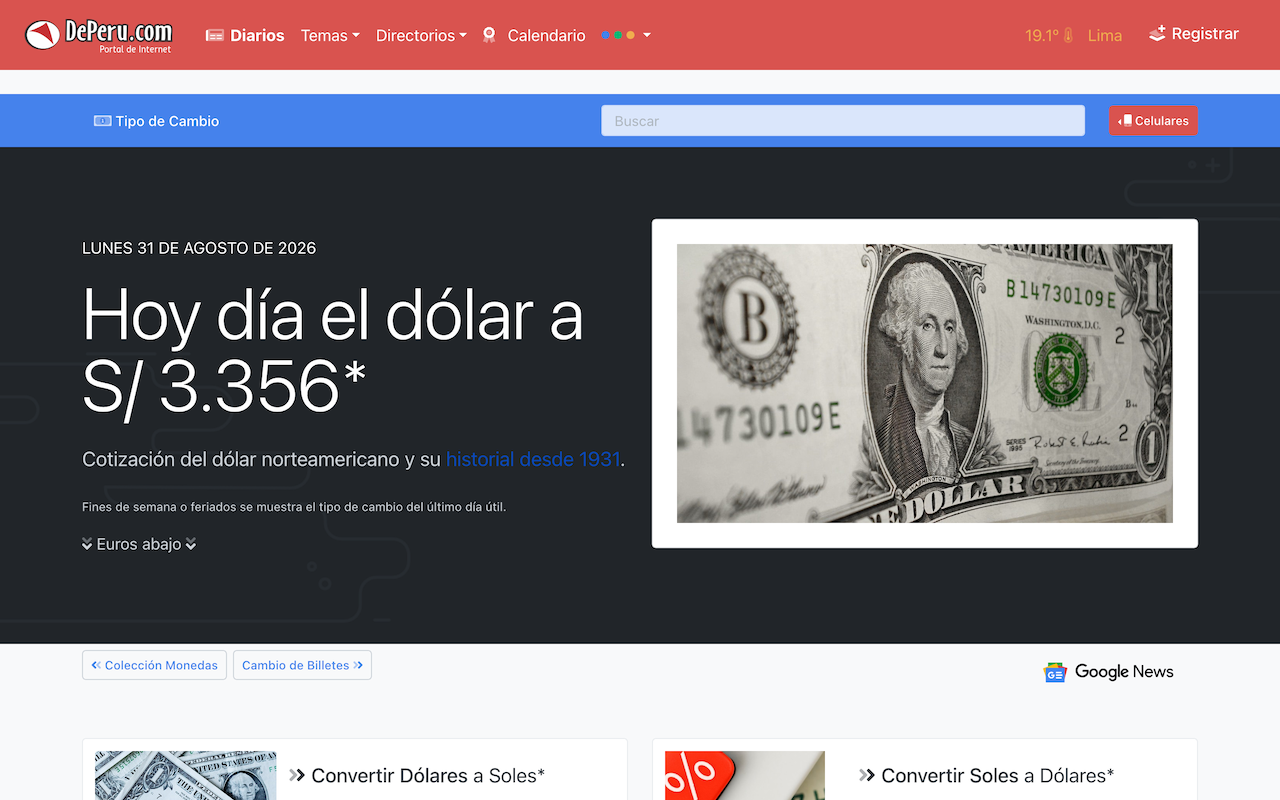Expand the three colored dots menu
1280x800 pixels.
coord(626,35)
